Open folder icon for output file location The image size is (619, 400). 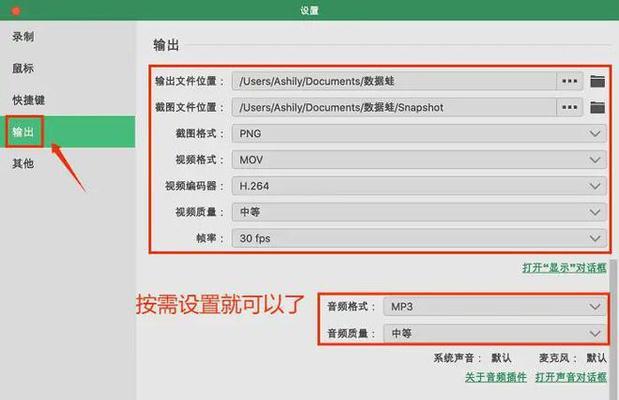[x=597, y=81]
